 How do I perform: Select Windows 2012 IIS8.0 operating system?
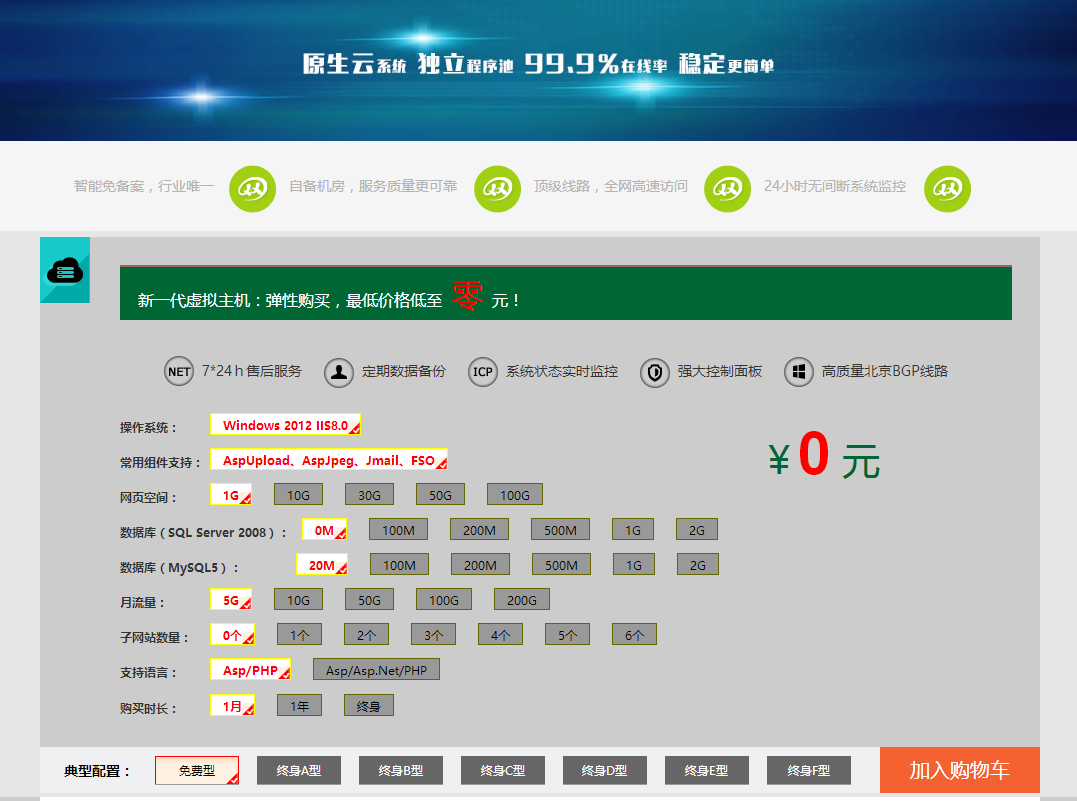tap(285, 425)
